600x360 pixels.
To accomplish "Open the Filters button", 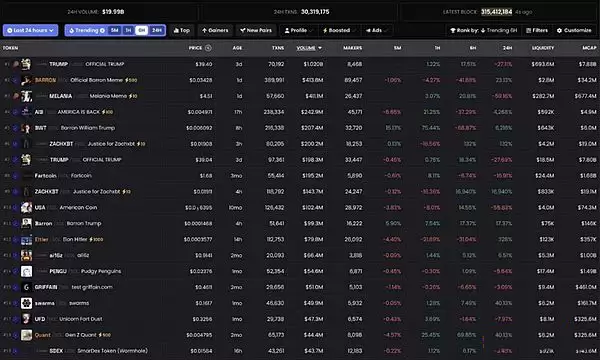I will (537, 30).
